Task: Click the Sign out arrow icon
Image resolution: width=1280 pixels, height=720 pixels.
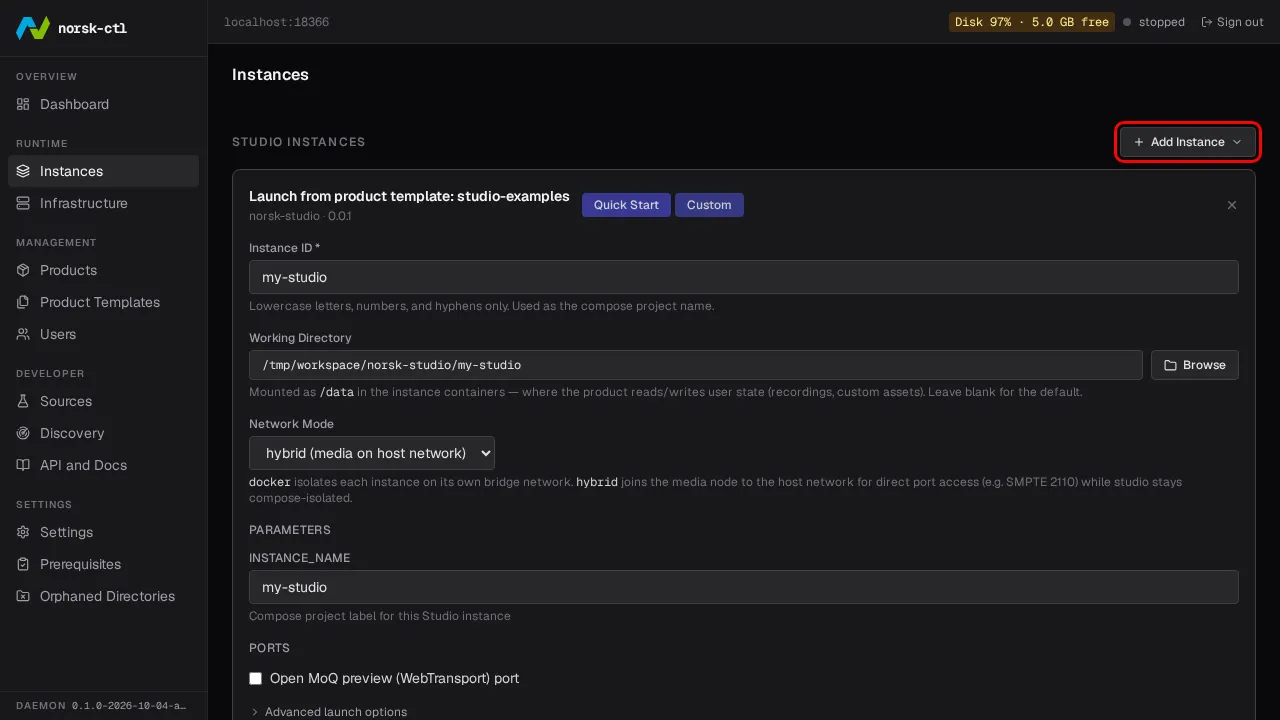Action: point(1207,22)
